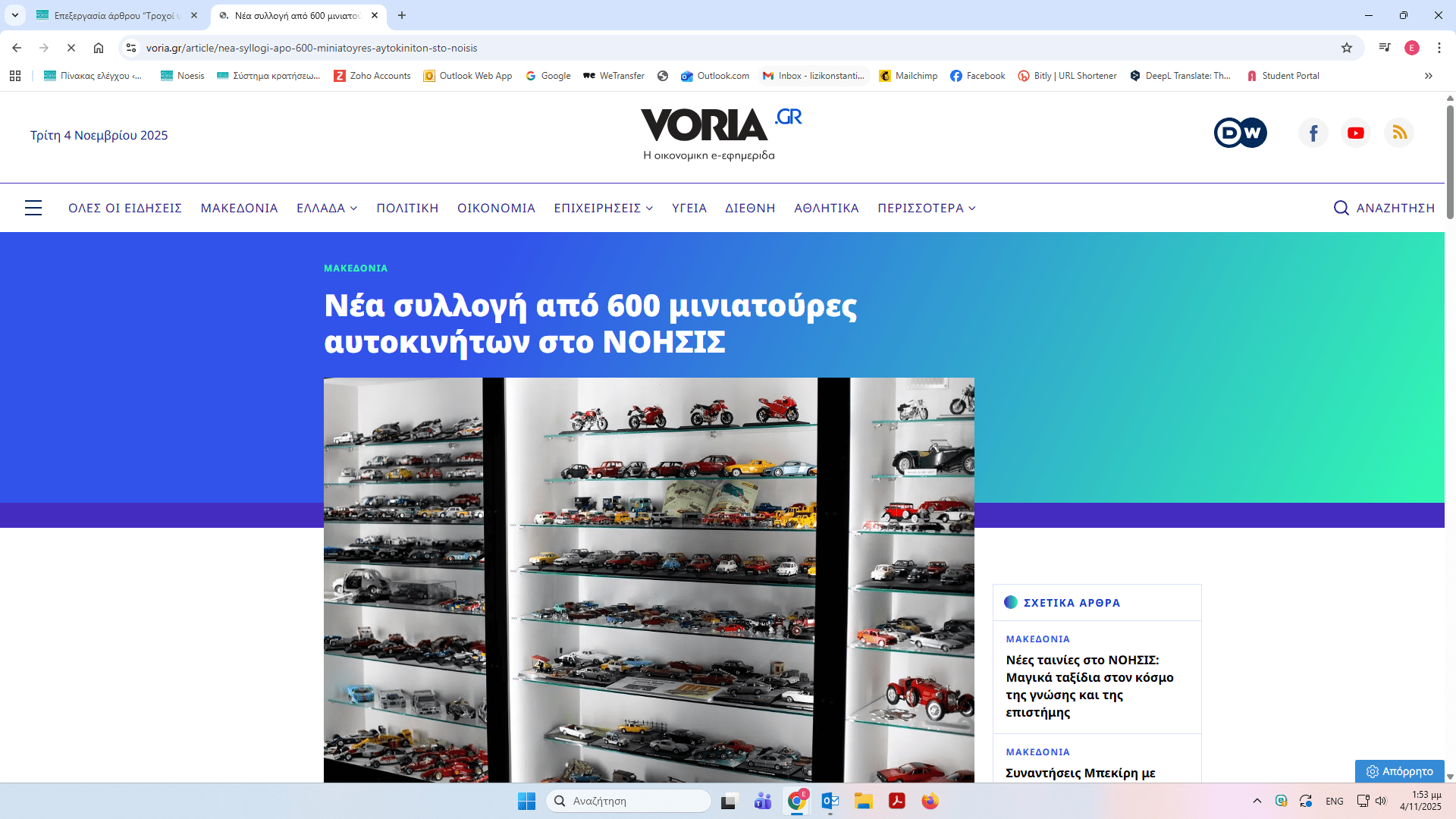Screen dimensions: 1456x819
Task: Bookmark this page with star icon
Action: 1347,48
